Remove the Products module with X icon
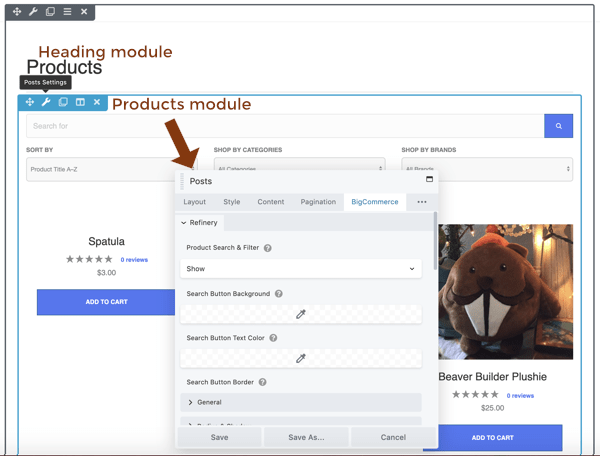 click(x=97, y=102)
